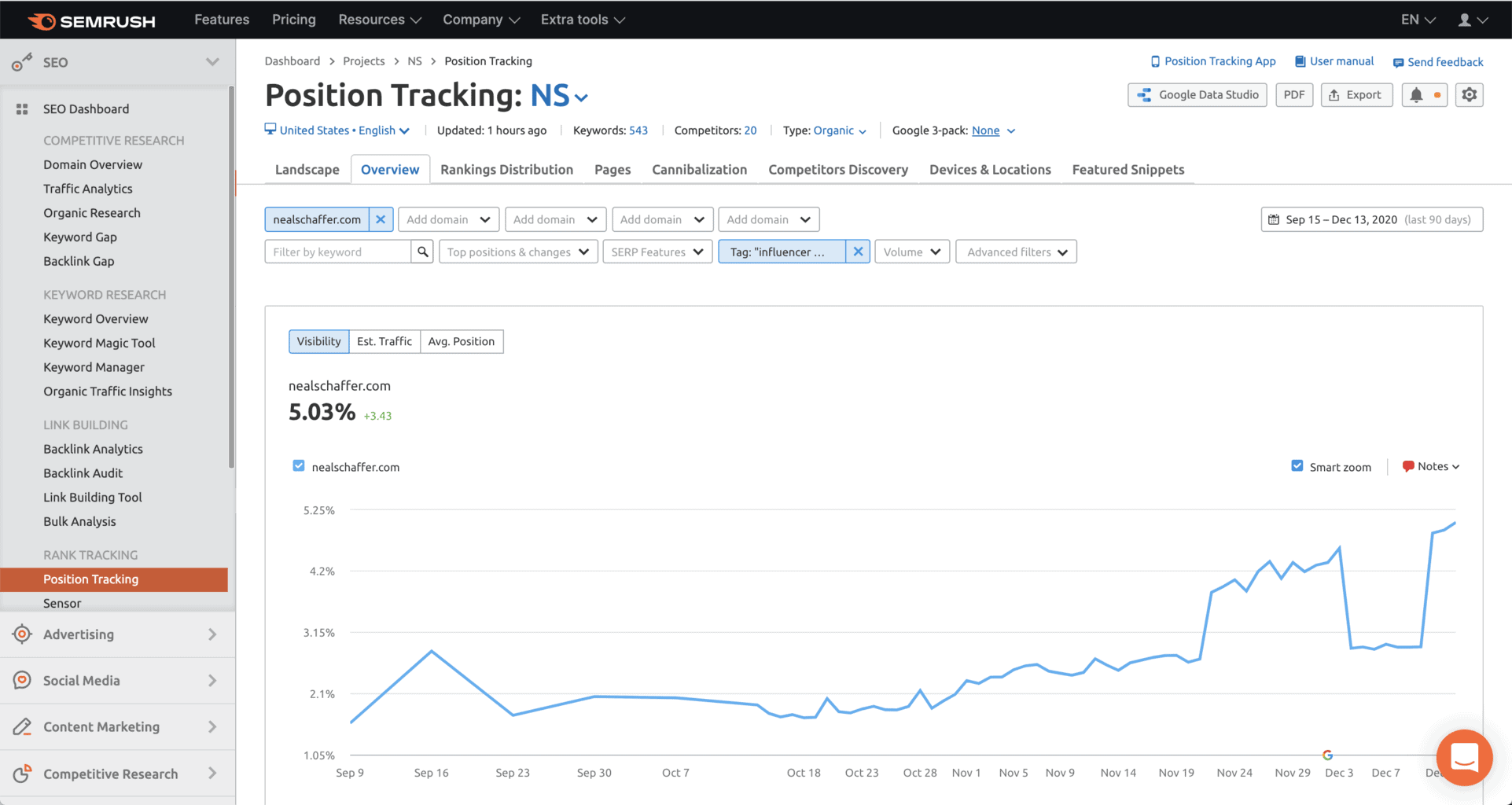Open the EN language dropdown
Viewport: 1512px width, 805px height.
click(1418, 20)
